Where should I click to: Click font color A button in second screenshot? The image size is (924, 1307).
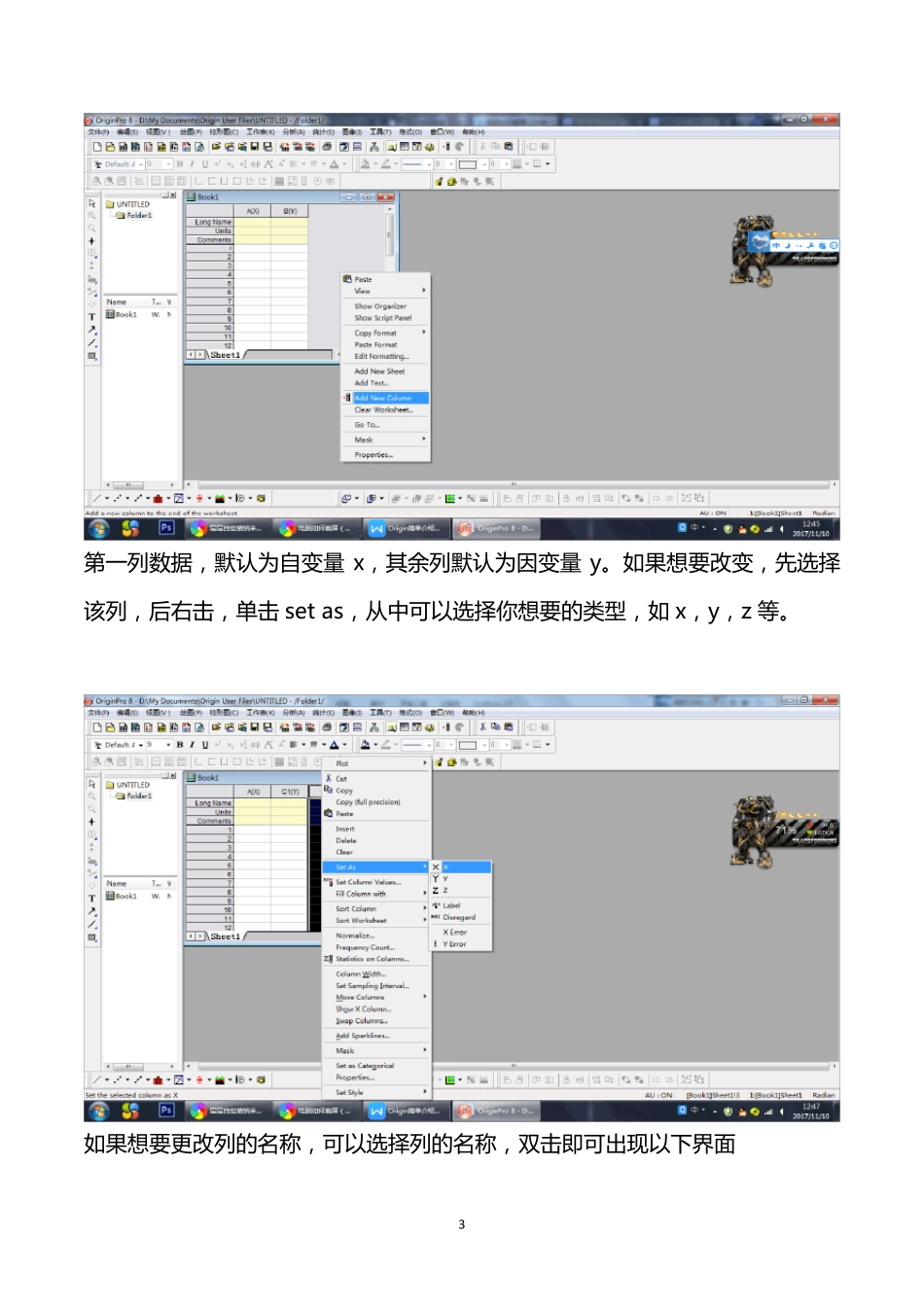(x=334, y=745)
